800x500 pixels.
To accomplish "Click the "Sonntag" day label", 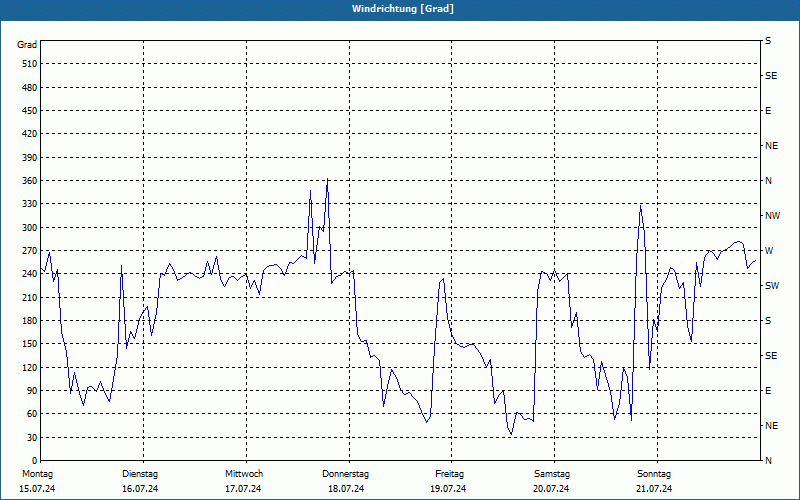I will coord(654,474).
